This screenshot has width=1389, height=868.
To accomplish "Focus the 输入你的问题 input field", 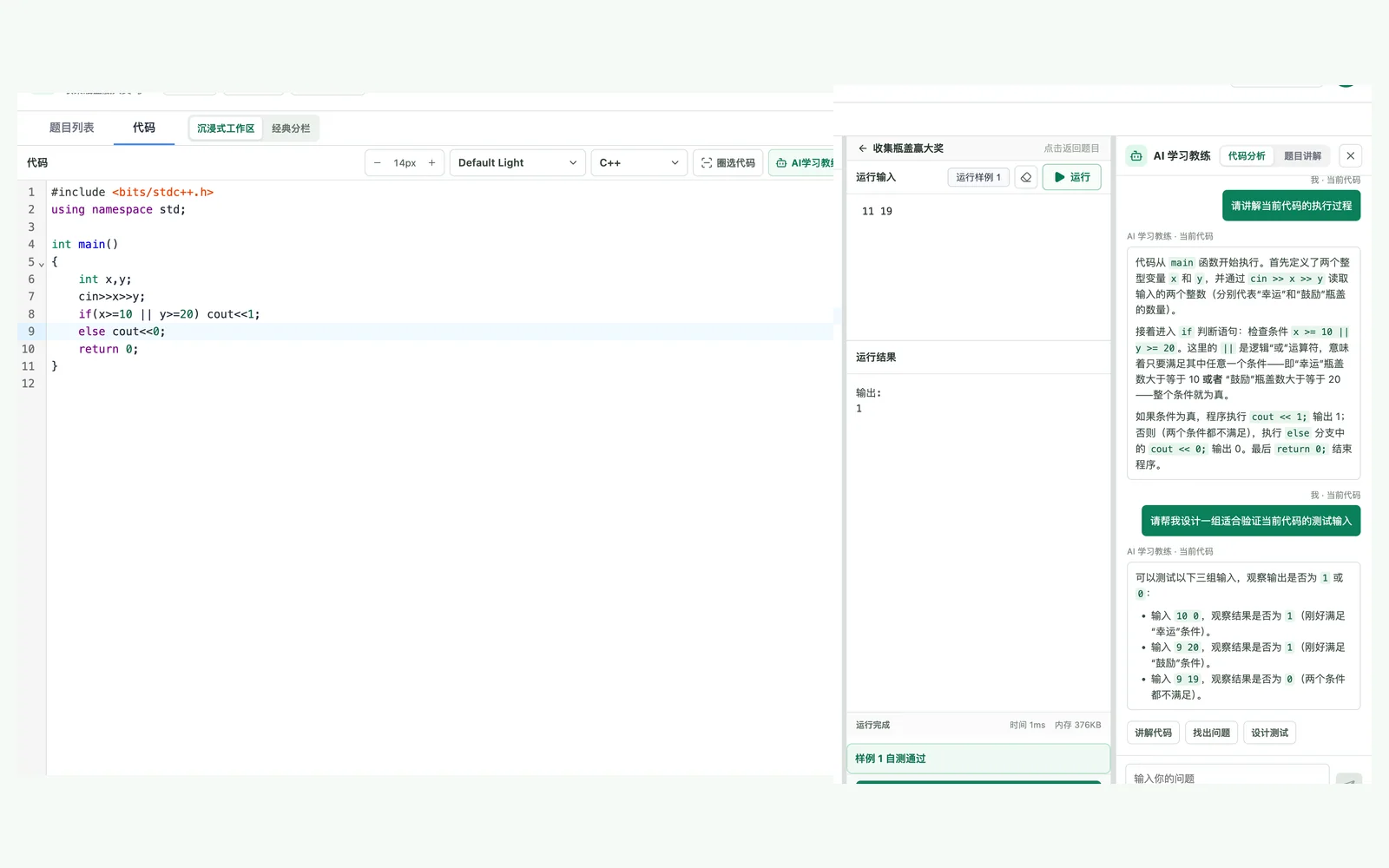I will click(x=1228, y=775).
